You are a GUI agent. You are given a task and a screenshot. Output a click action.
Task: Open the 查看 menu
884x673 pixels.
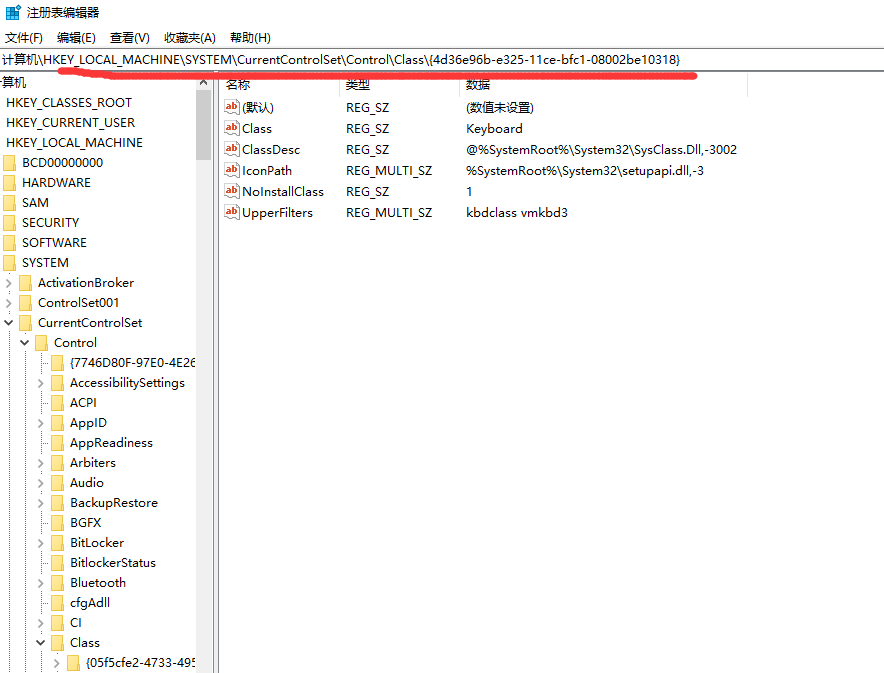point(129,37)
